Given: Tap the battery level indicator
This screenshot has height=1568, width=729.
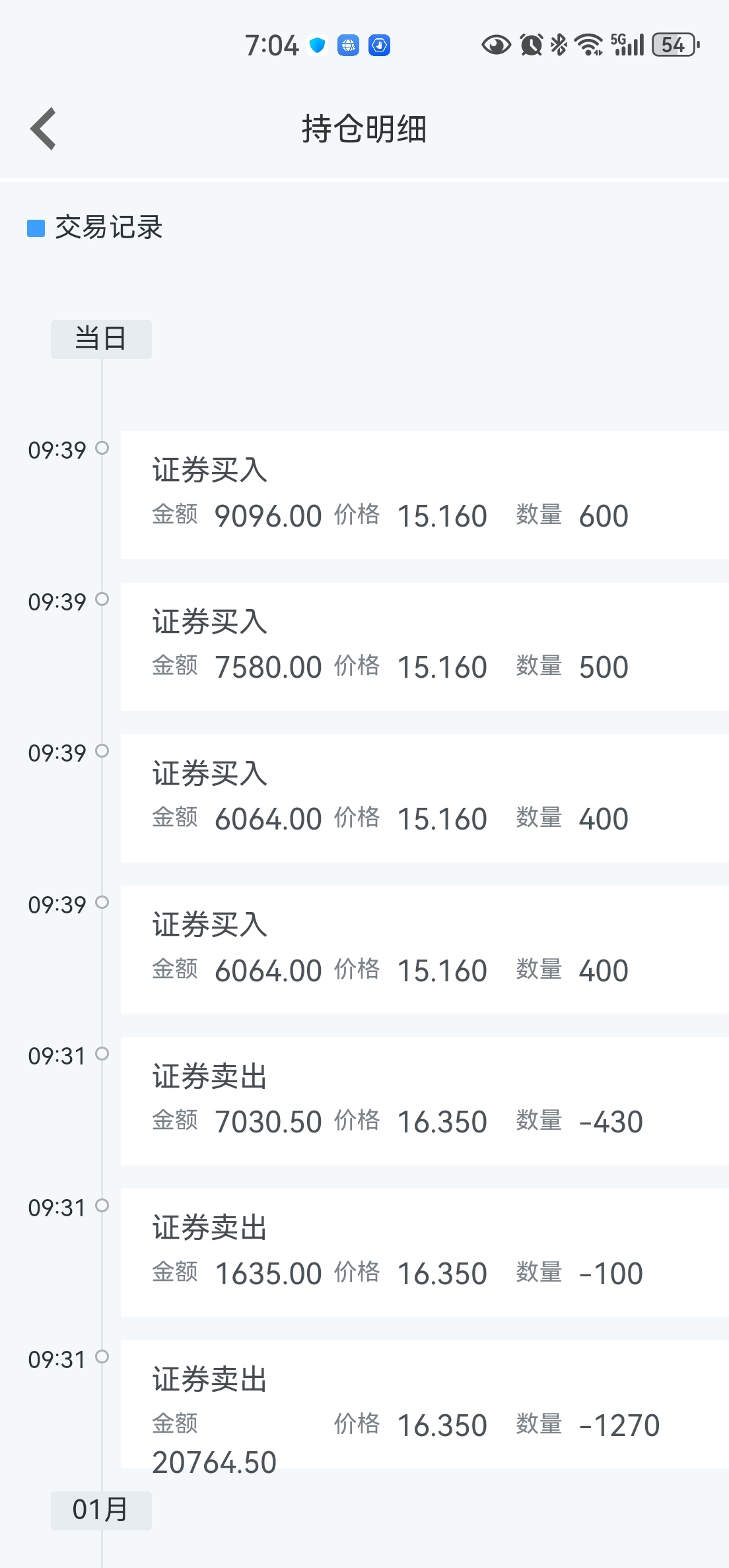Looking at the screenshot, I should point(675,45).
